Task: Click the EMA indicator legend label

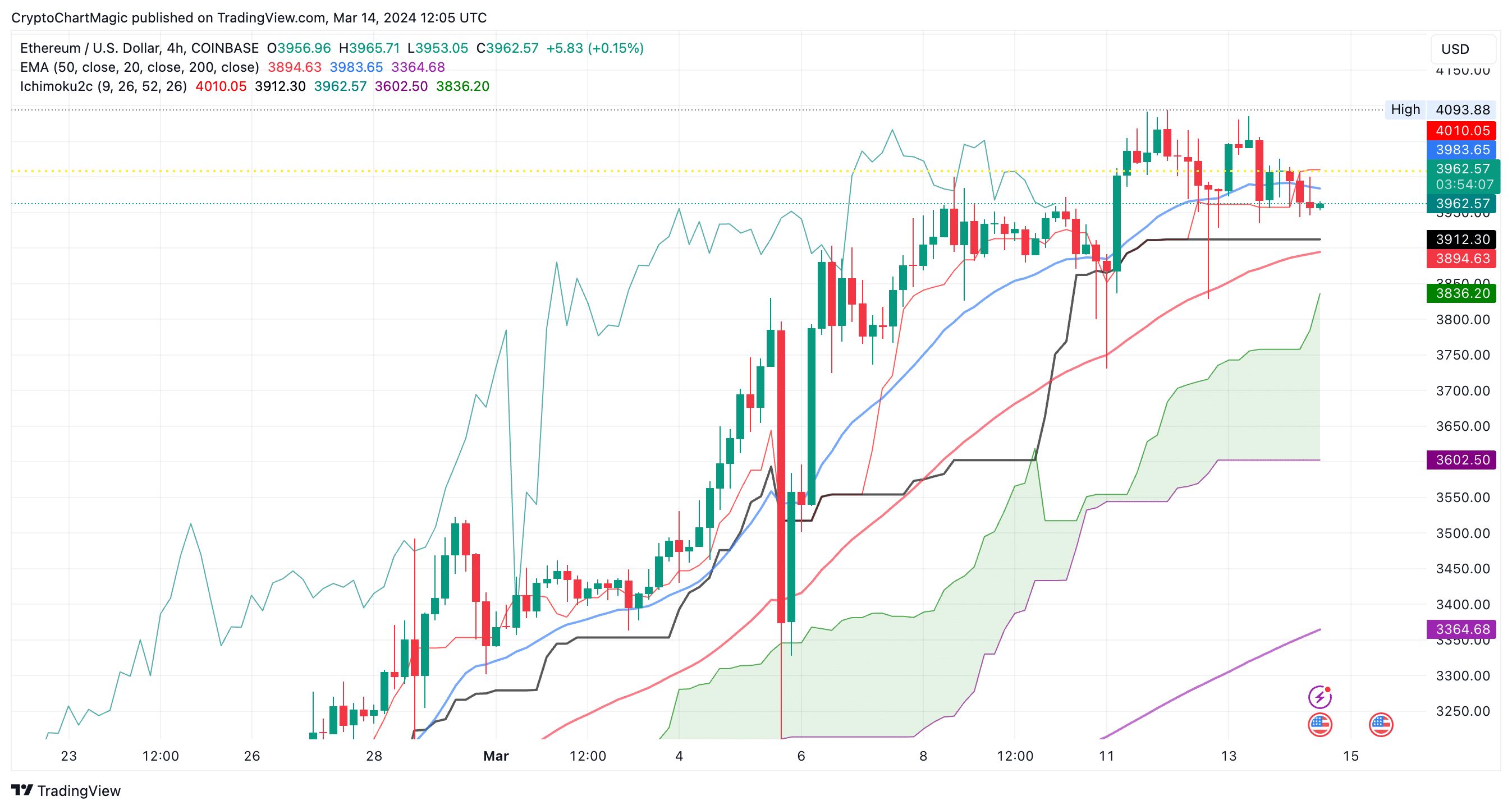Action: (x=139, y=67)
